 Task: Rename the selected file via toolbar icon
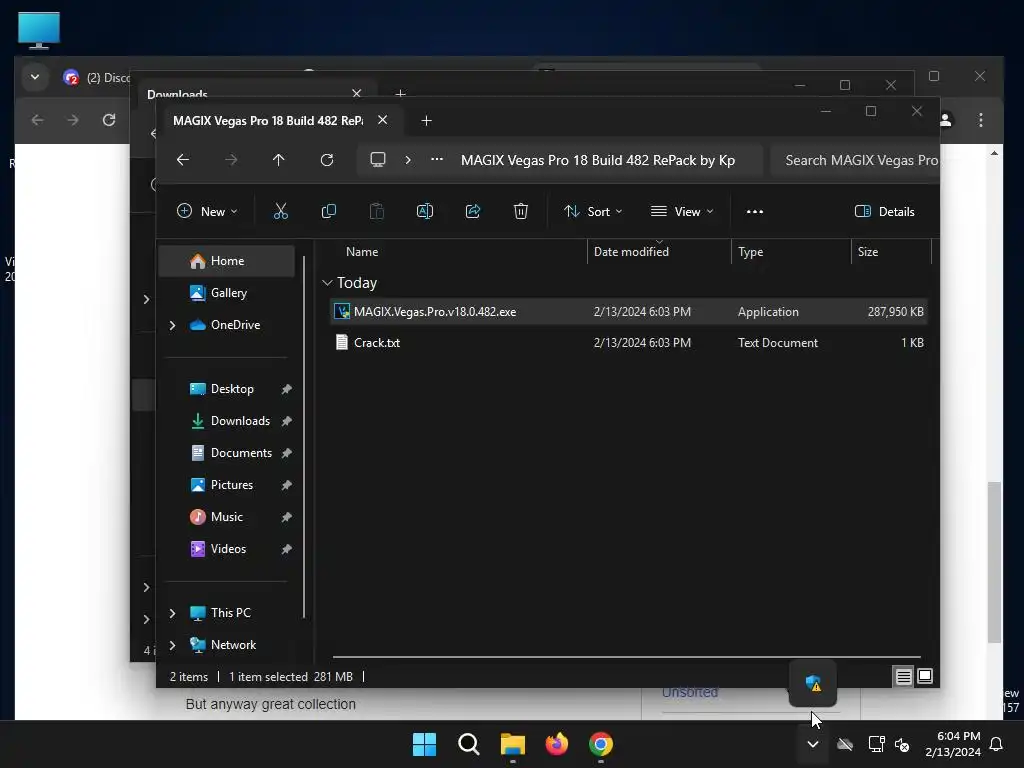[x=424, y=212]
